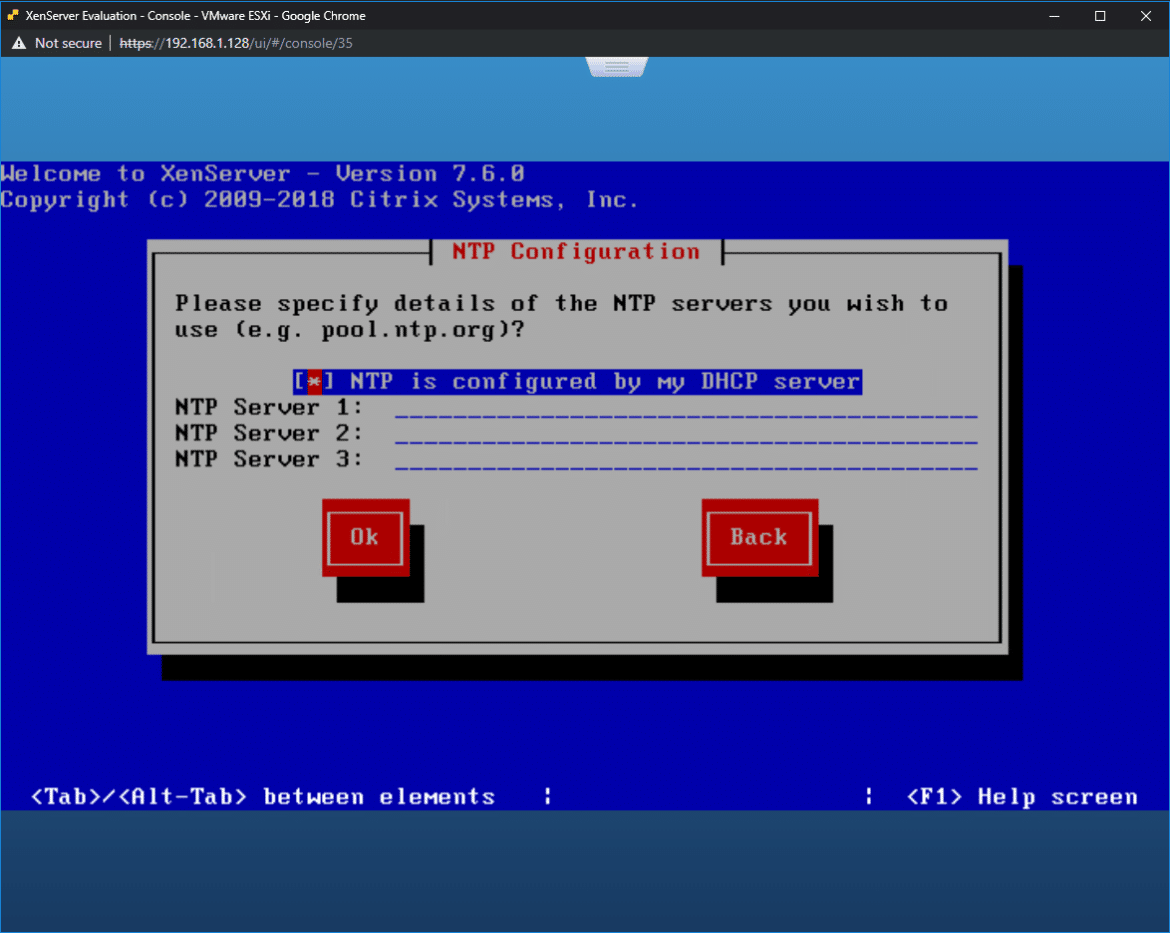
Task: Click the 'NTP Server 1:' label
Action: [269, 408]
